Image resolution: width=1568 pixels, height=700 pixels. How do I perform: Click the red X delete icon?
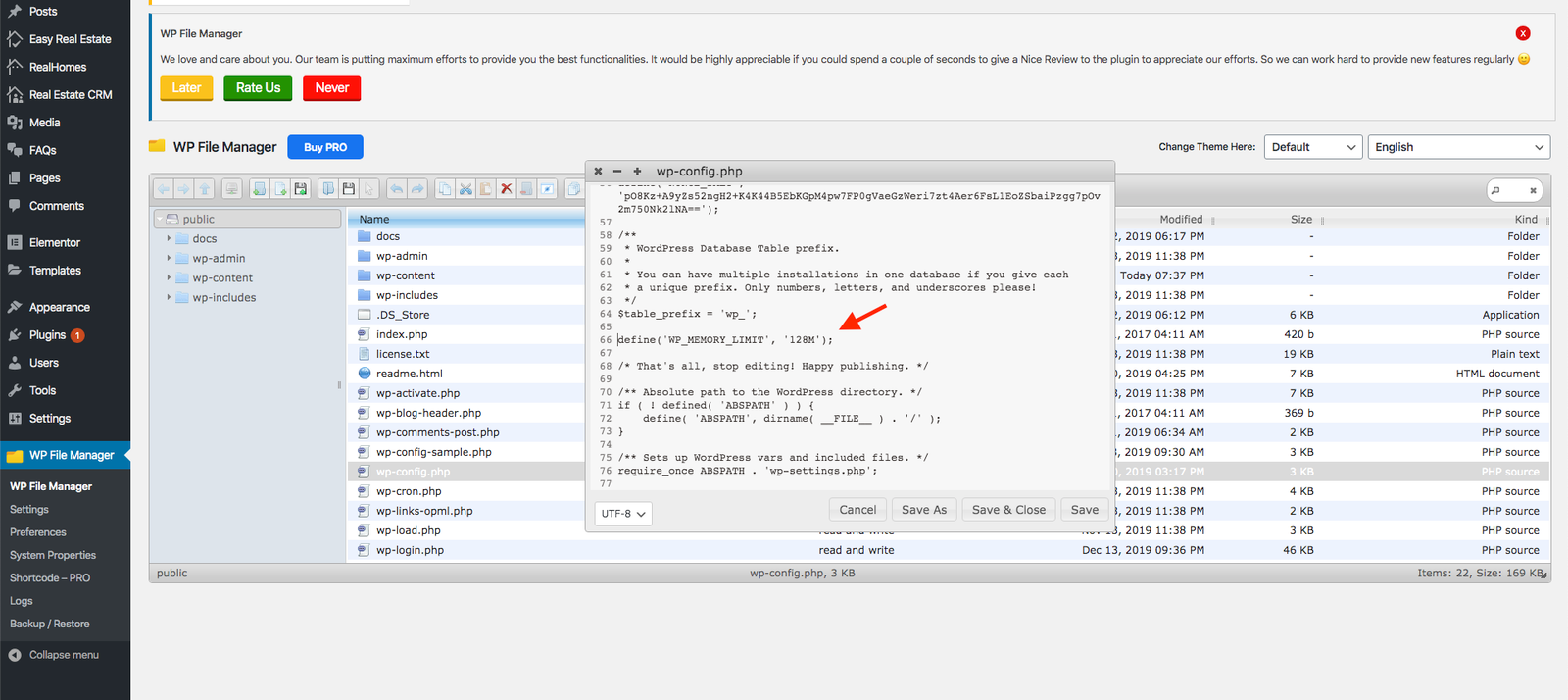coord(507,188)
